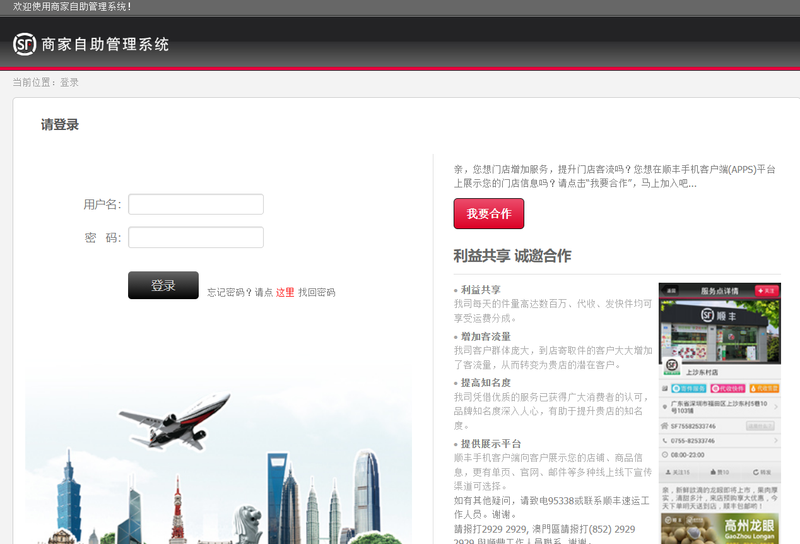This screenshot has height=544, width=800.
Task: Click the 商家自助管理系统 header title
Action: pos(105,44)
